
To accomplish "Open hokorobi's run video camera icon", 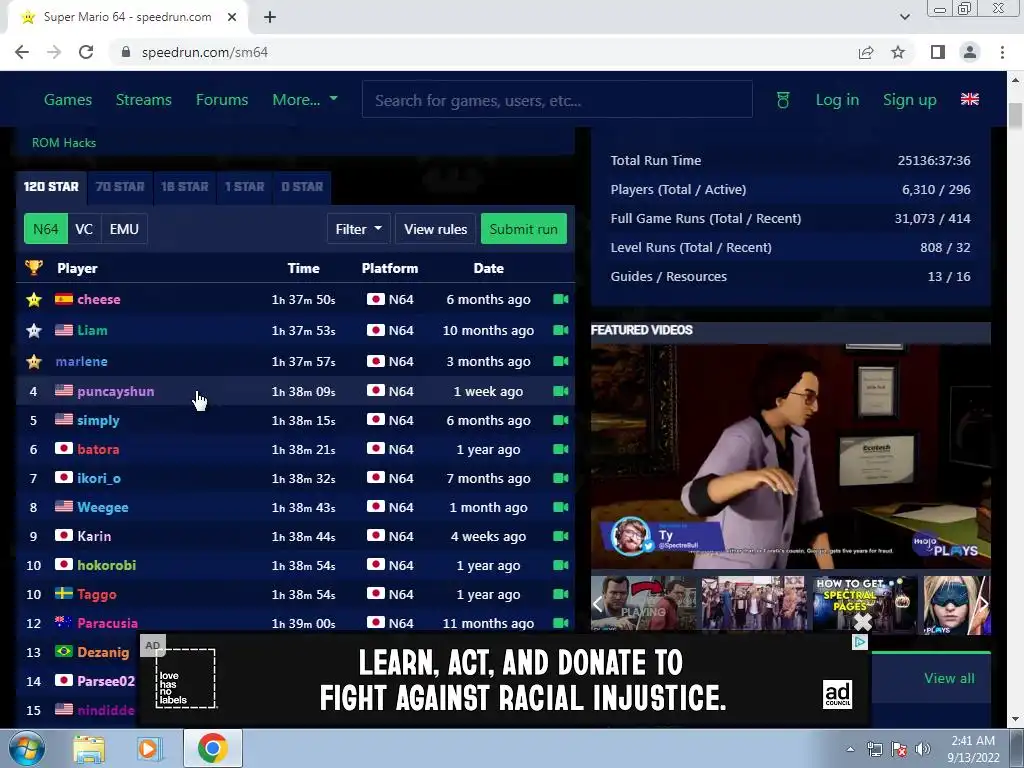I will click(x=560, y=565).
